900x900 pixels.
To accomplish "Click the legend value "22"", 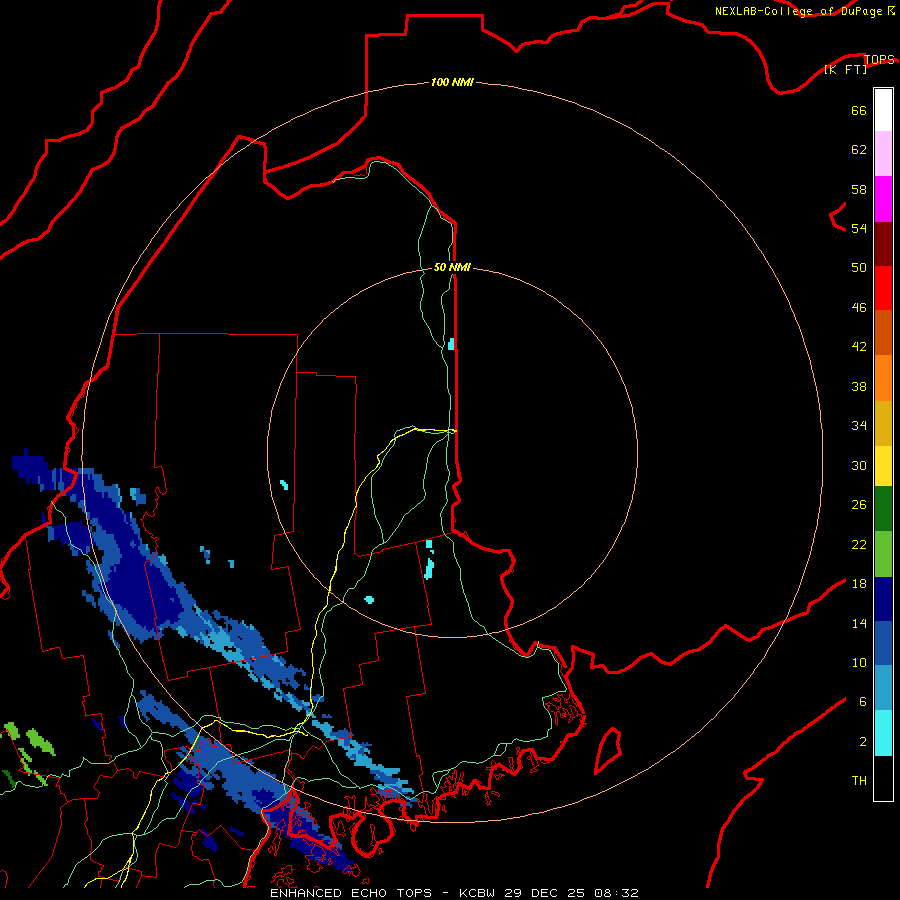I will 859,544.
